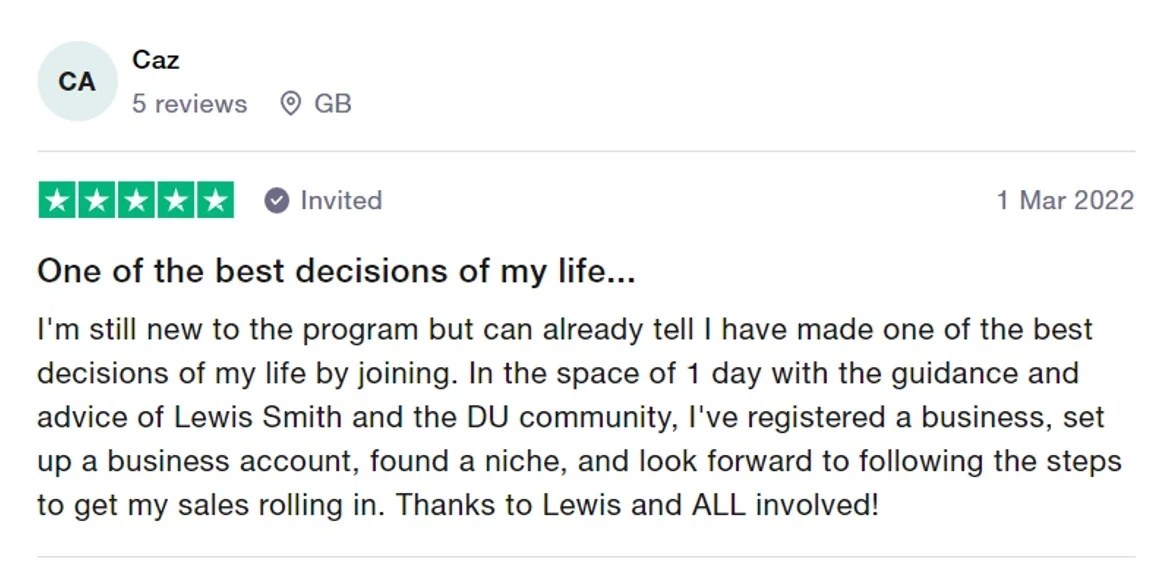Click the fourth green rating star
The image size is (1174, 564).
tap(175, 200)
